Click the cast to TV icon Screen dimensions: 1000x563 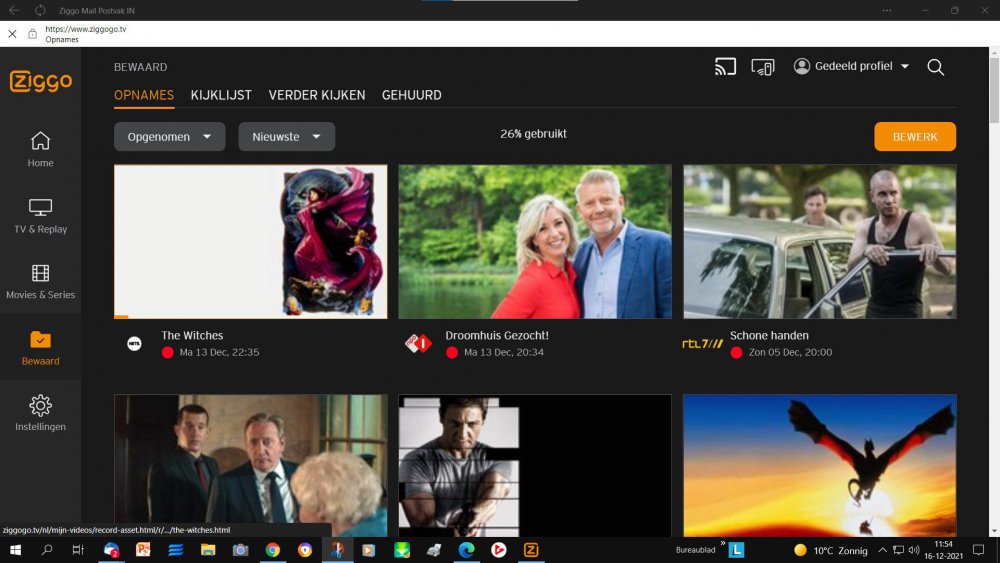(x=725, y=67)
